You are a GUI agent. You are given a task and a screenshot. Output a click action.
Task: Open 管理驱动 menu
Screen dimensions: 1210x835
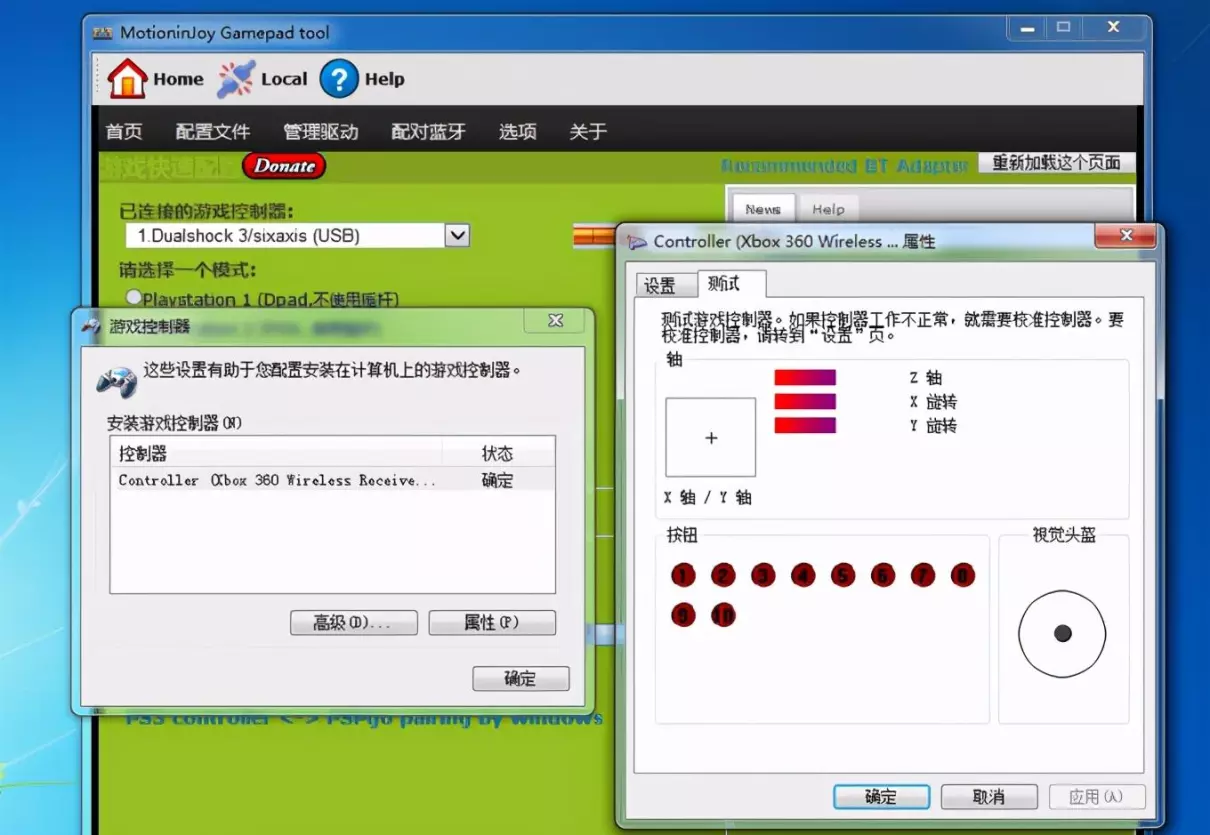click(x=321, y=131)
